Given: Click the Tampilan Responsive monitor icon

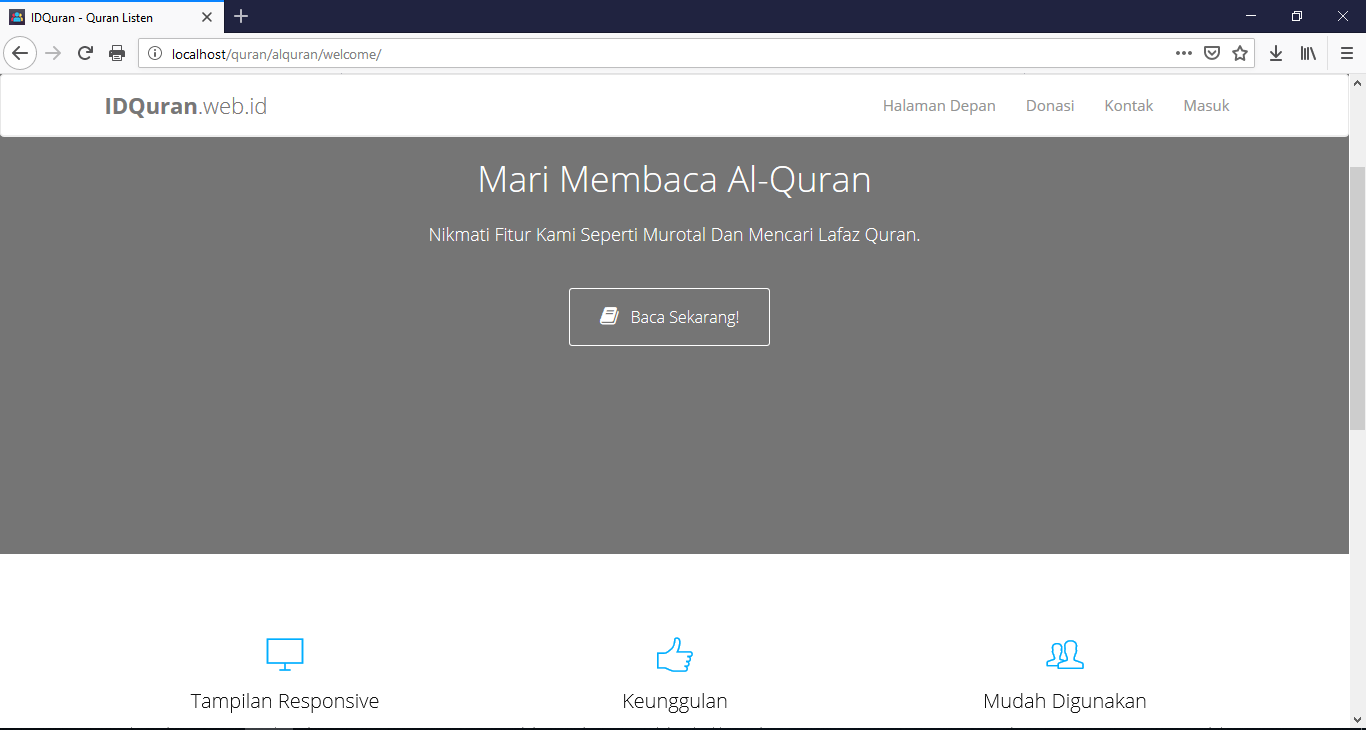Looking at the screenshot, I should [285, 654].
